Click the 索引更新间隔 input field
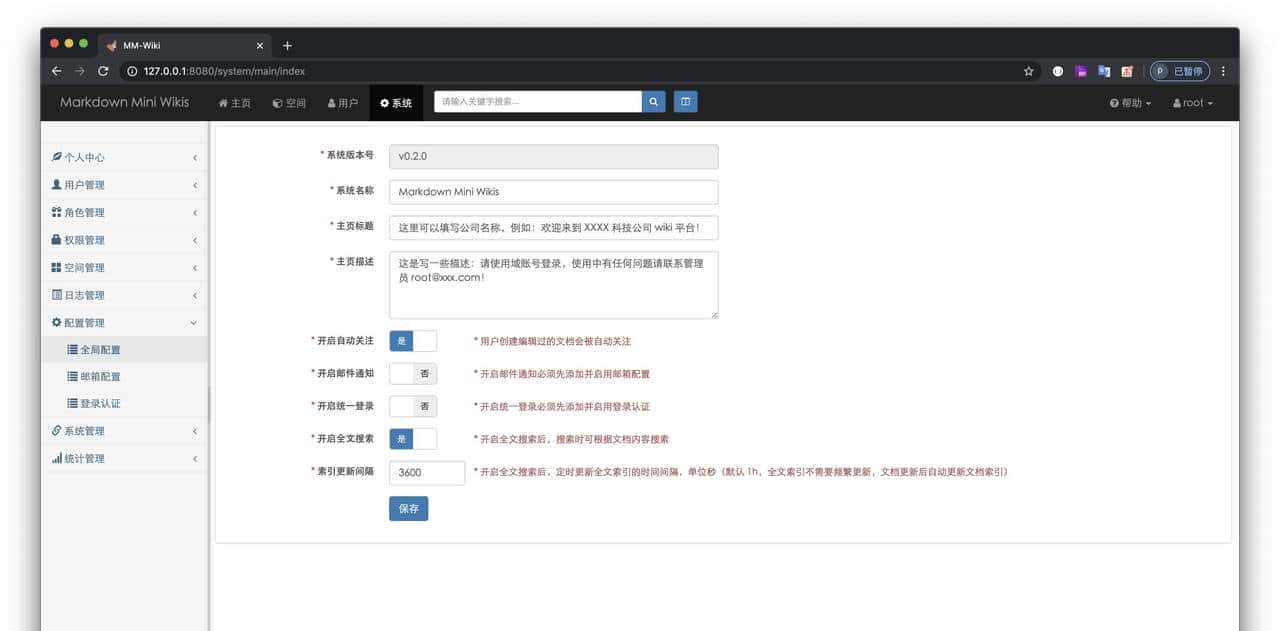Viewport: 1280px width, 631px height. (427, 472)
